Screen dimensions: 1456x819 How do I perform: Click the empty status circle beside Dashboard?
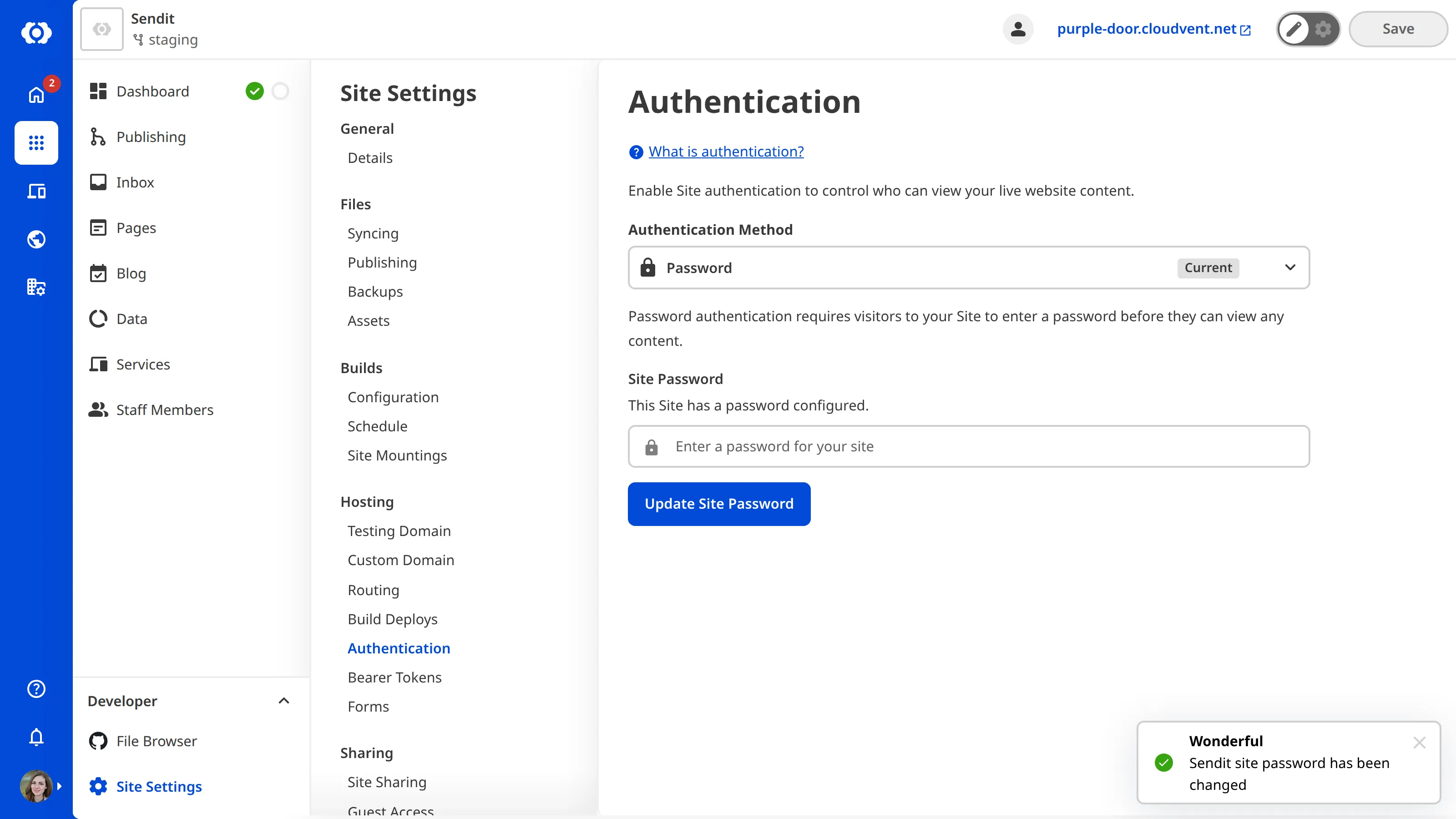coord(280,91)
